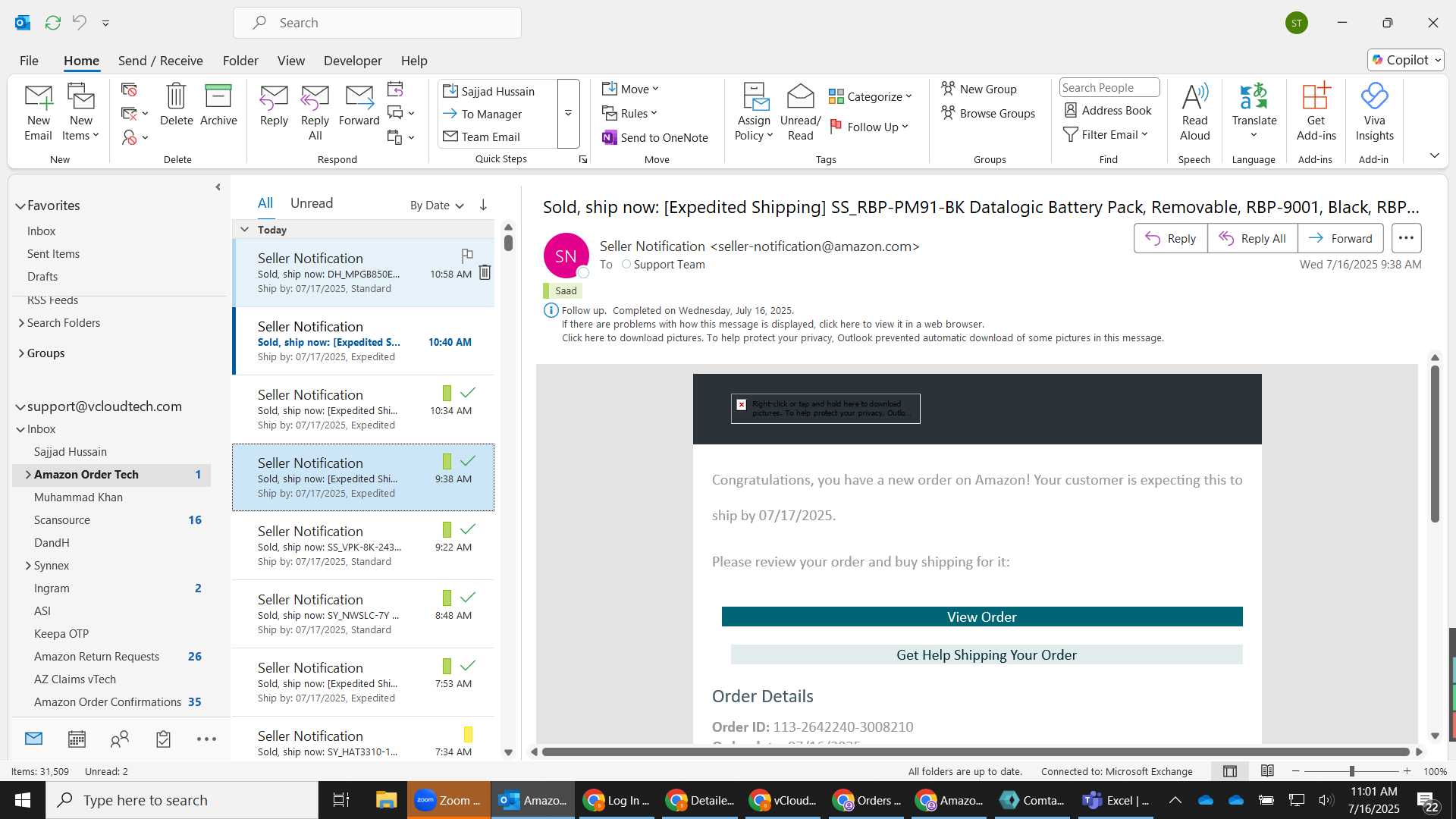Expand the Amazon Order Tech folder
The width and height of the screenshot is (1456, 819).
(28, 474)
